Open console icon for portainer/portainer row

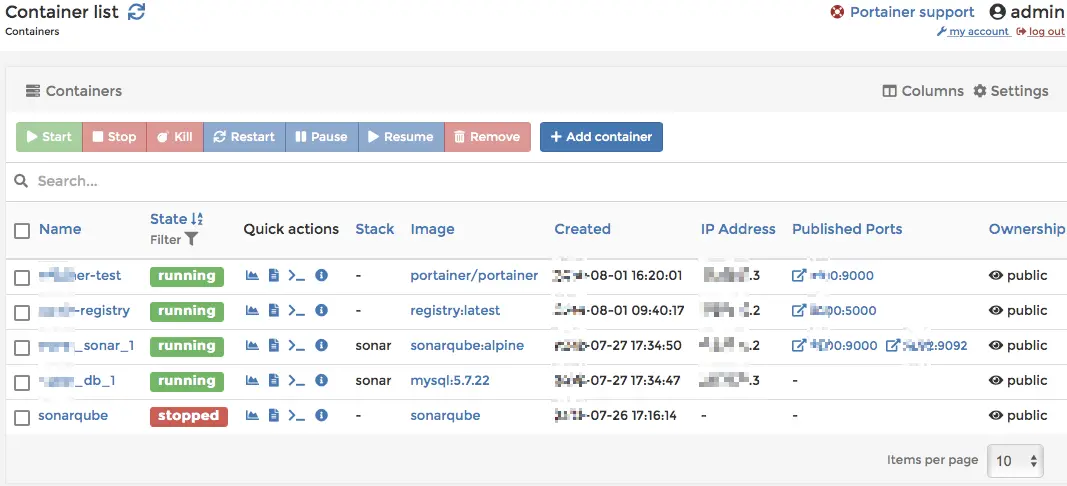pyautogui.click(x=296, y=275)
